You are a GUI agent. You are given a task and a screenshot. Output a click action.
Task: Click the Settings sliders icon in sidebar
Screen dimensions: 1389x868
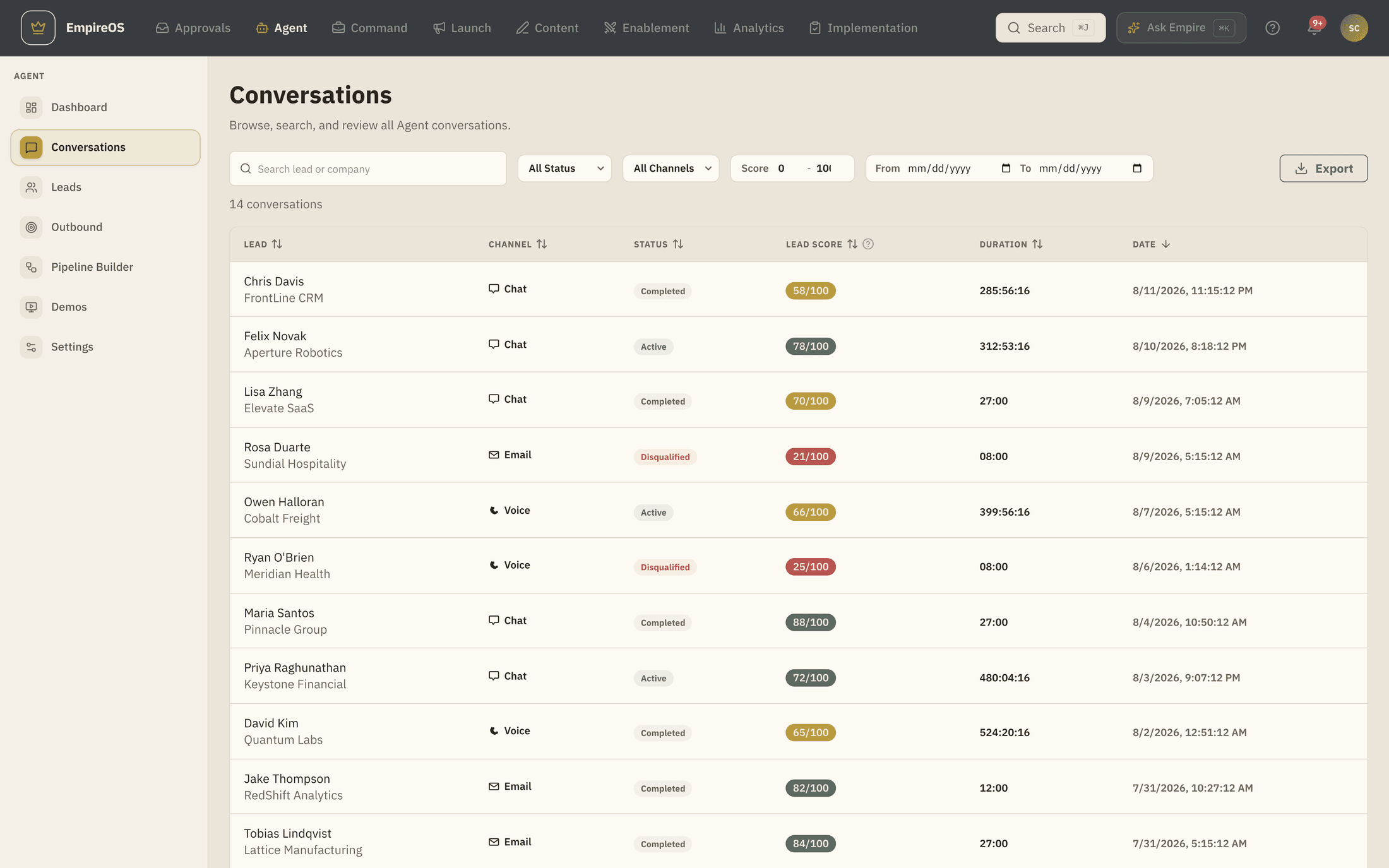(x=31, y=347)
